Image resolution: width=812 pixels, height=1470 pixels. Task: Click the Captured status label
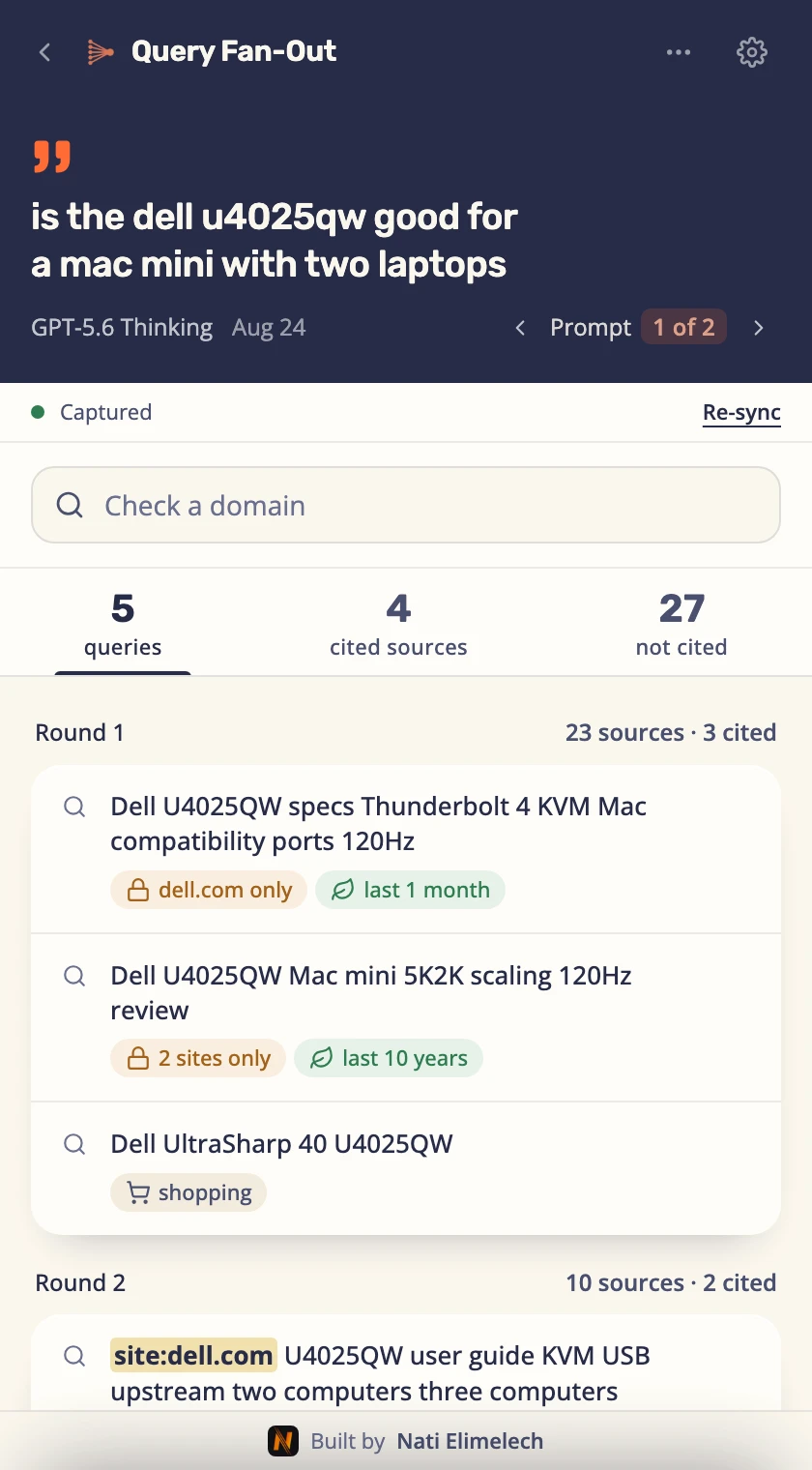(x=105, y=412)
